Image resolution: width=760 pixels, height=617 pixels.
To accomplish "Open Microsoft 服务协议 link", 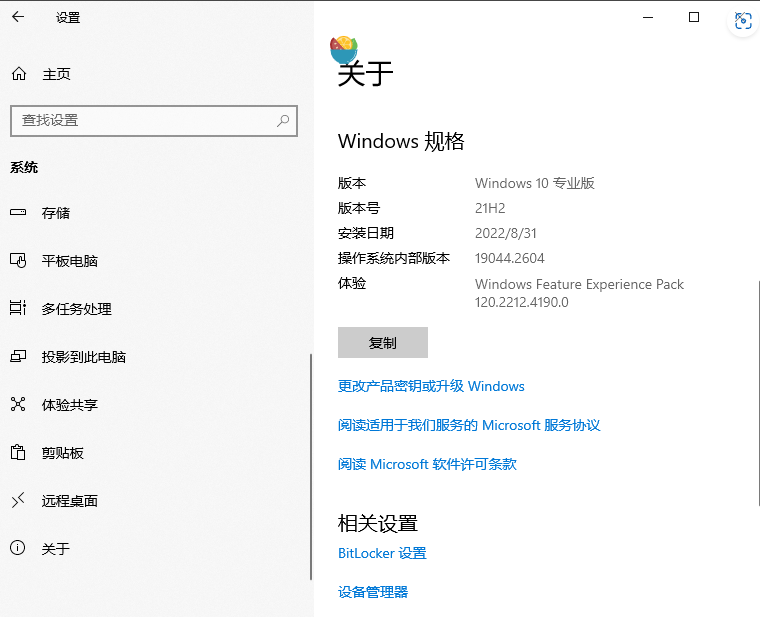I will pos(469,425).
